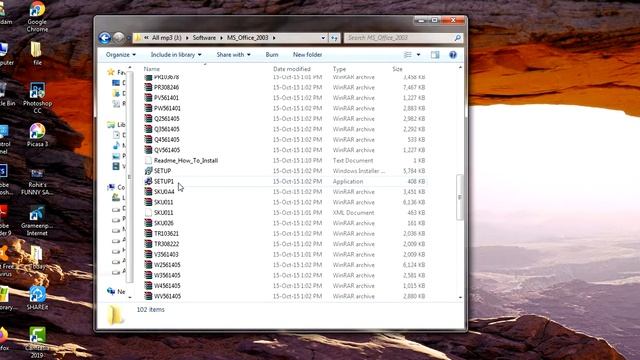Select the file named W3561405
640x360 pixels.
click(x=167, y=275)
